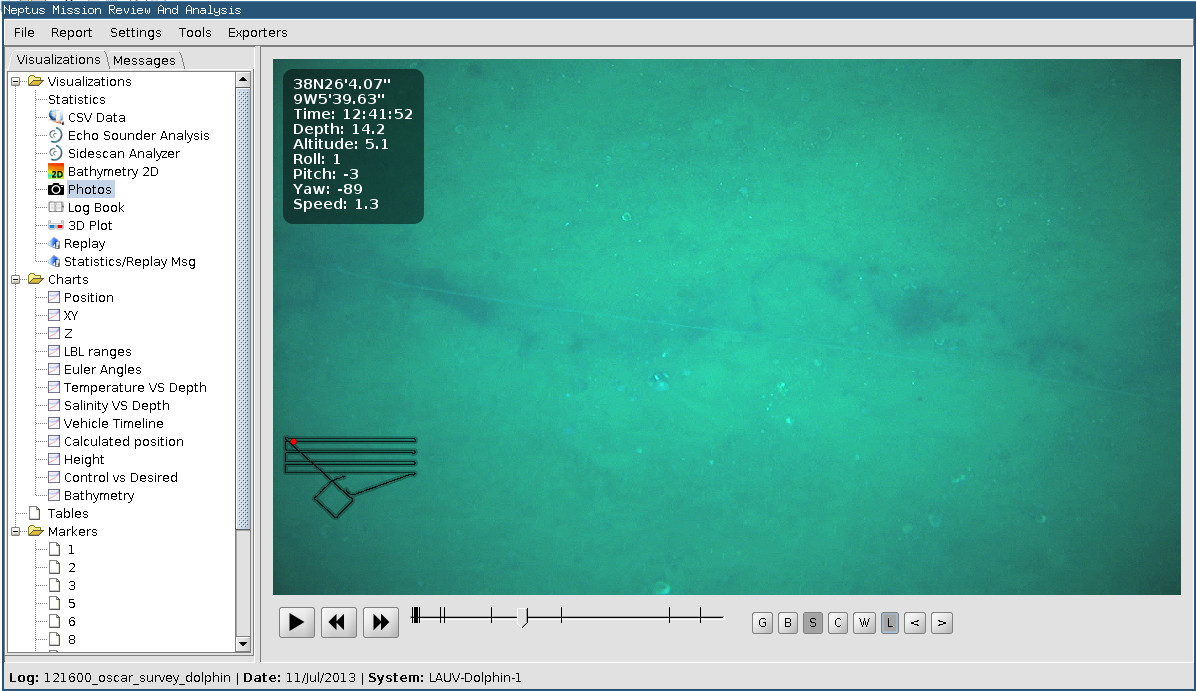Image resolution: width=1196 pixels, height=691 pixels.
Task: Click the marker 5 document icon
Action: coord(54,603)
